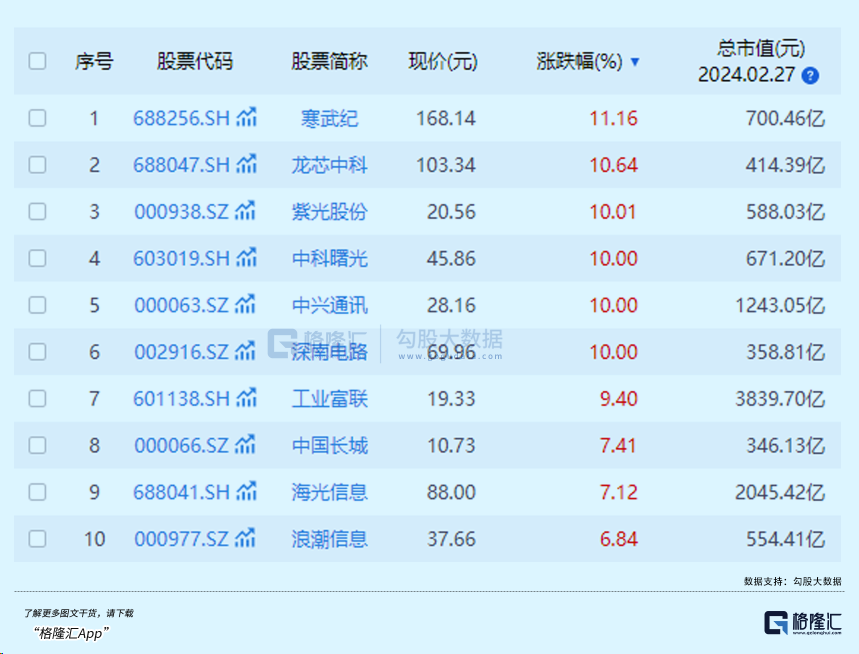Check the box for row 4 中科曙光

coord(37,258)
